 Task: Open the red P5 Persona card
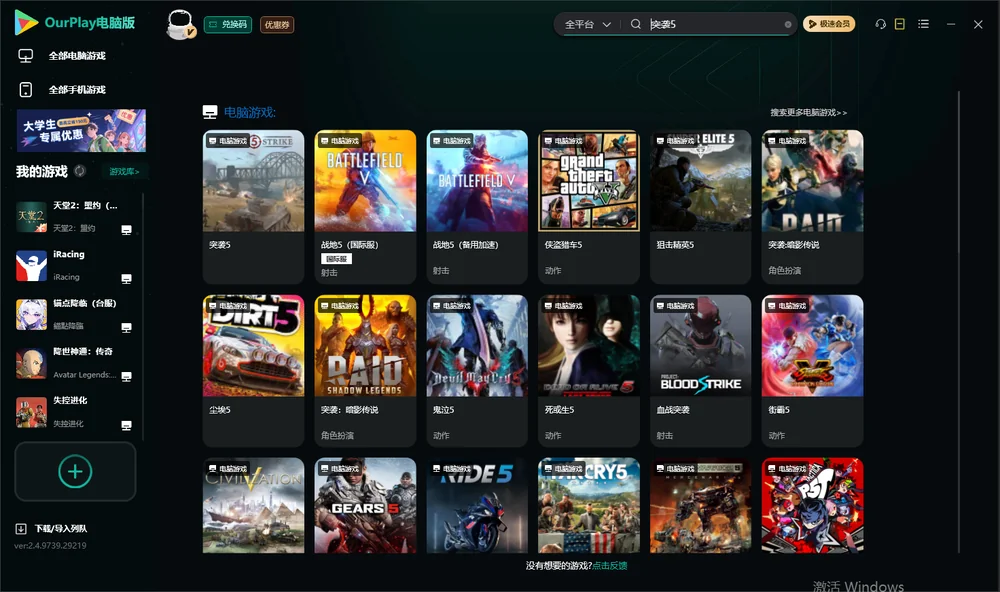(812, 505)
